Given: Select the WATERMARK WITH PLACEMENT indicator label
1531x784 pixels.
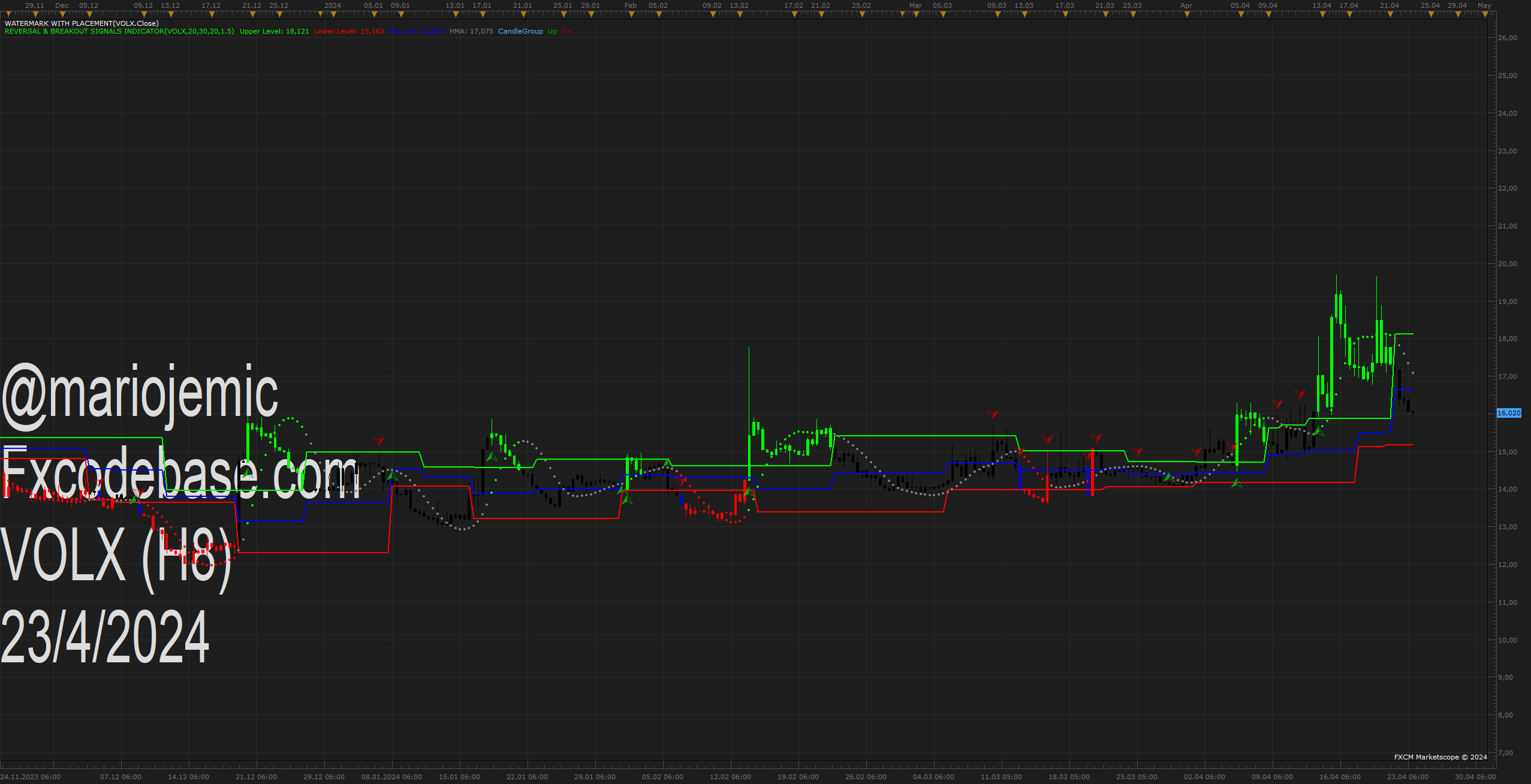Looking at the screenshot, I should [x=82, y=23].
